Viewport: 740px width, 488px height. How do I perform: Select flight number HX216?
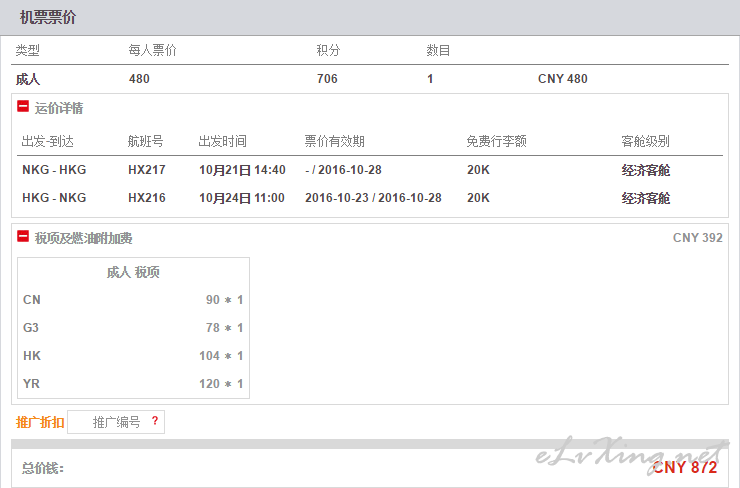147,198
